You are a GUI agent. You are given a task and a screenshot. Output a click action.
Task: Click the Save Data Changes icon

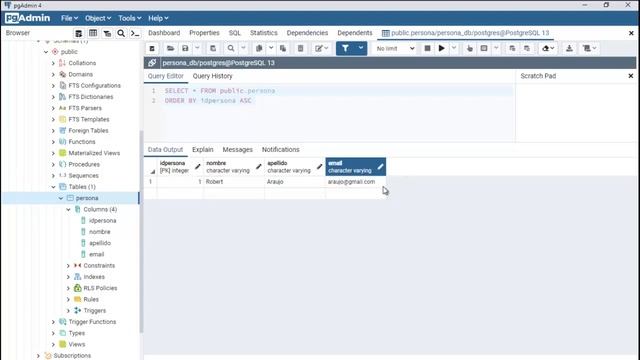[213, 48]
